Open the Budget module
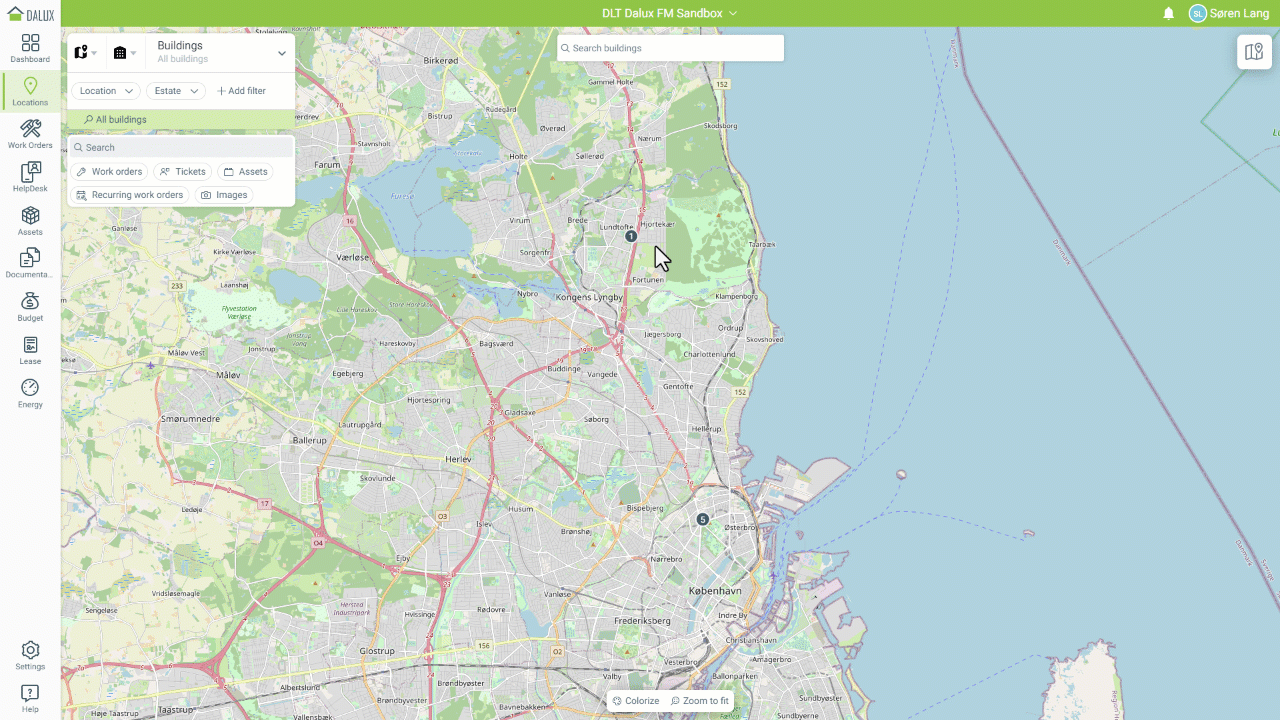1280x720 pixels. coord(30,307)
